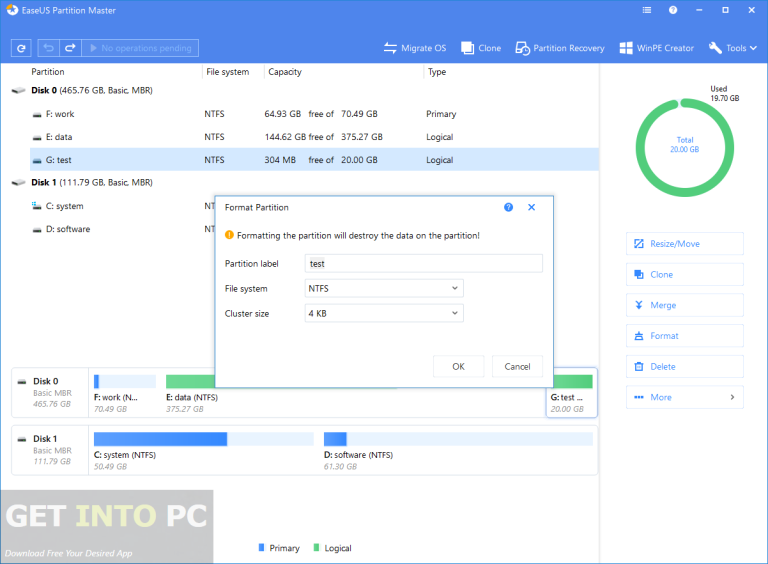This screenshot has height=564, width=768.
Task: Click the Format action button
Action: point(685,336)
